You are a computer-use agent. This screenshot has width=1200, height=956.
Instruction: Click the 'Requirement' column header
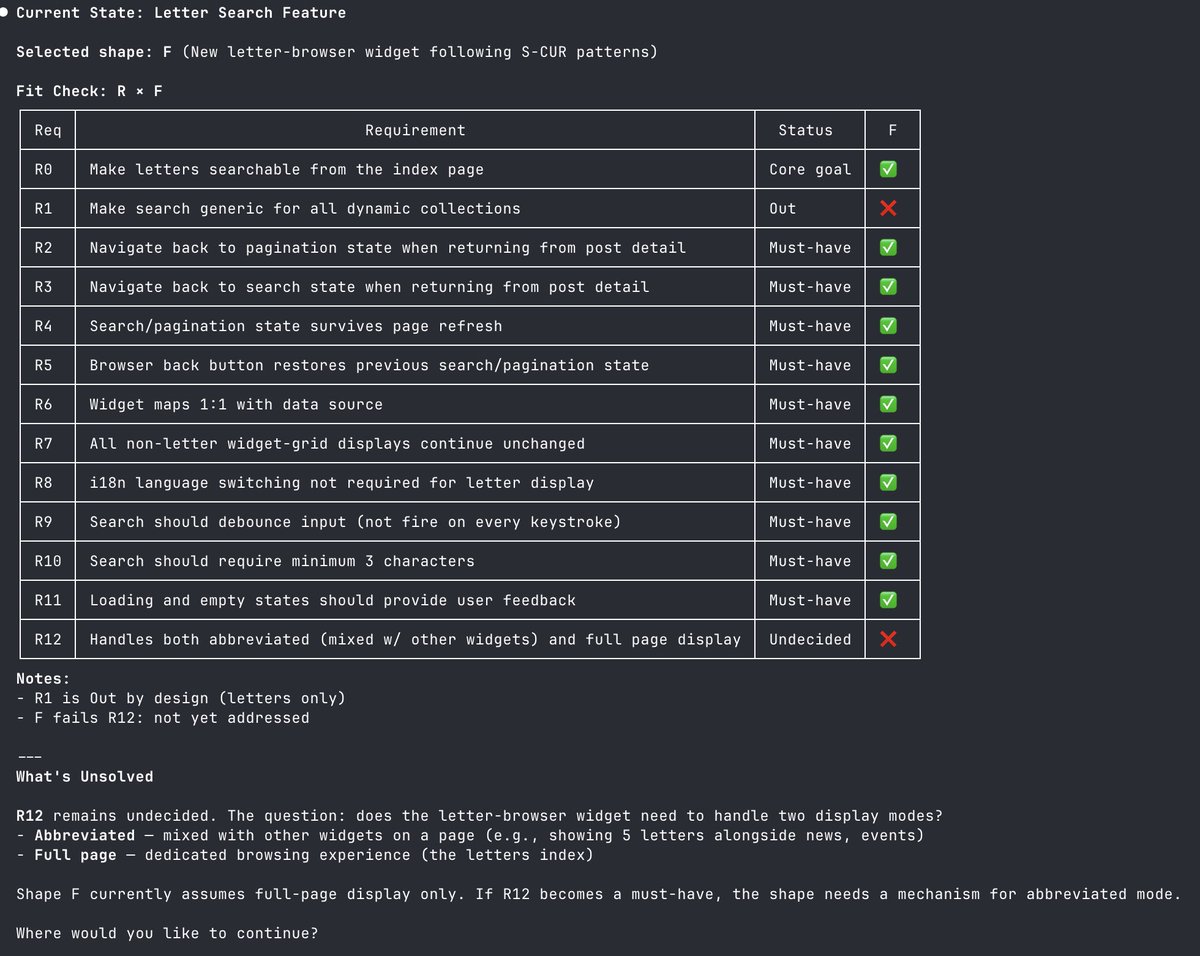pyautogui.click(x=415, y=130)
